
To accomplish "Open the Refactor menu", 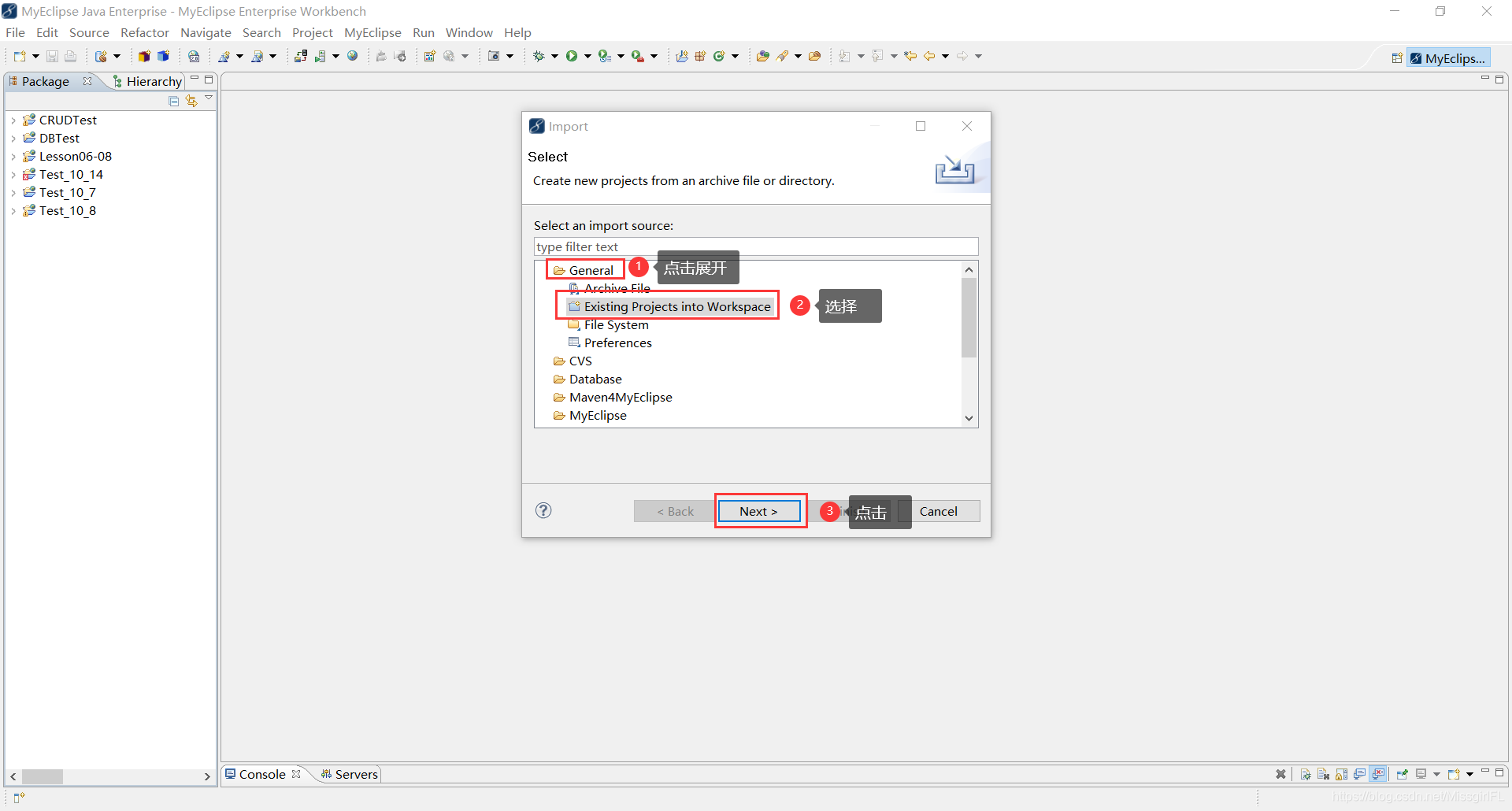I will (x=145, y=32).
